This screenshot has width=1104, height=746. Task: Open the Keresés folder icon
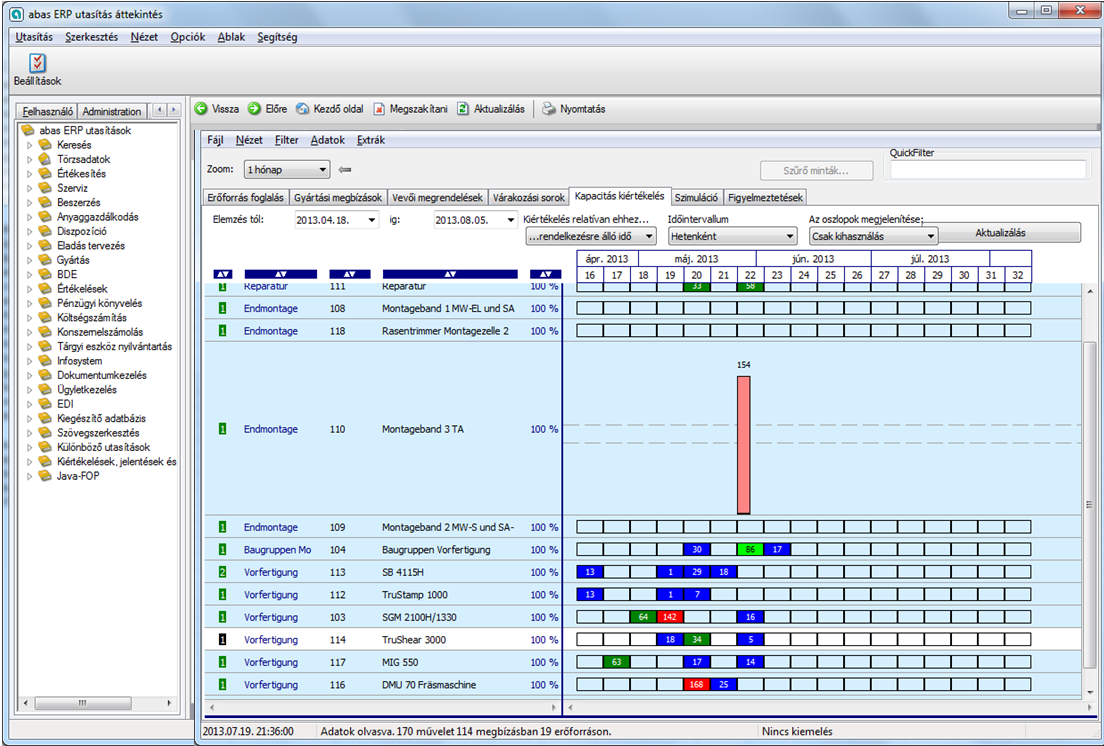click(x=45, y=145)
